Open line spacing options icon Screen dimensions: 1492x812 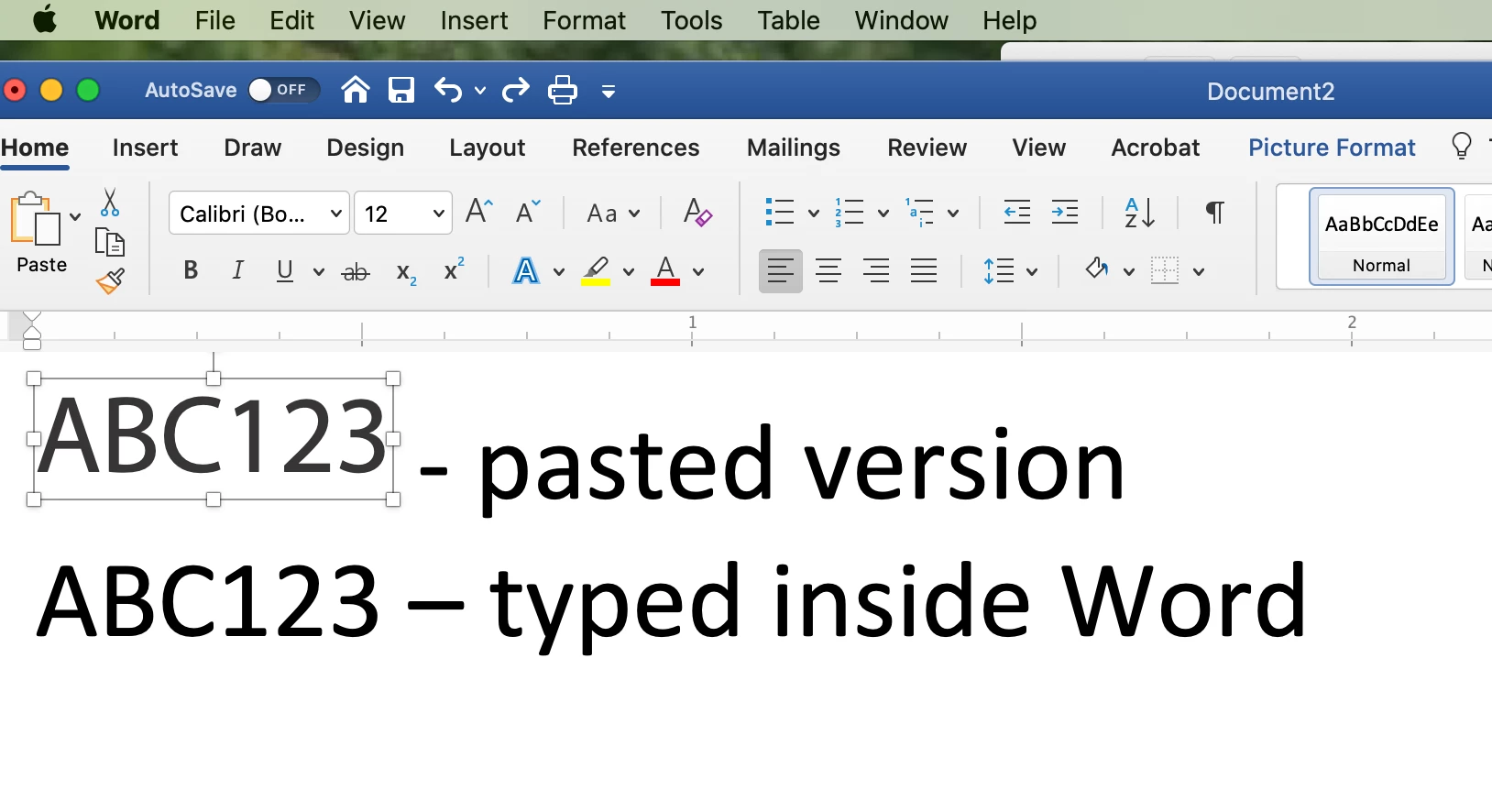point(999,271)
